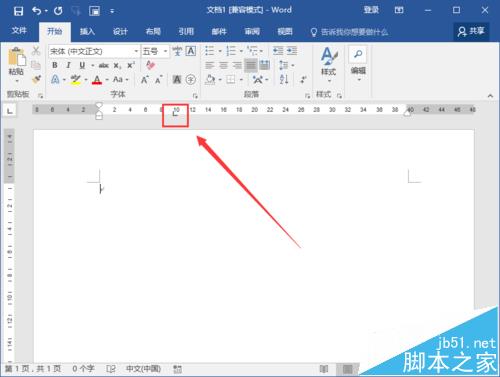Switch to the 插入 (Insert) tab
The width and height of the screenshot is (500, 377).
(x=87, y=31)
